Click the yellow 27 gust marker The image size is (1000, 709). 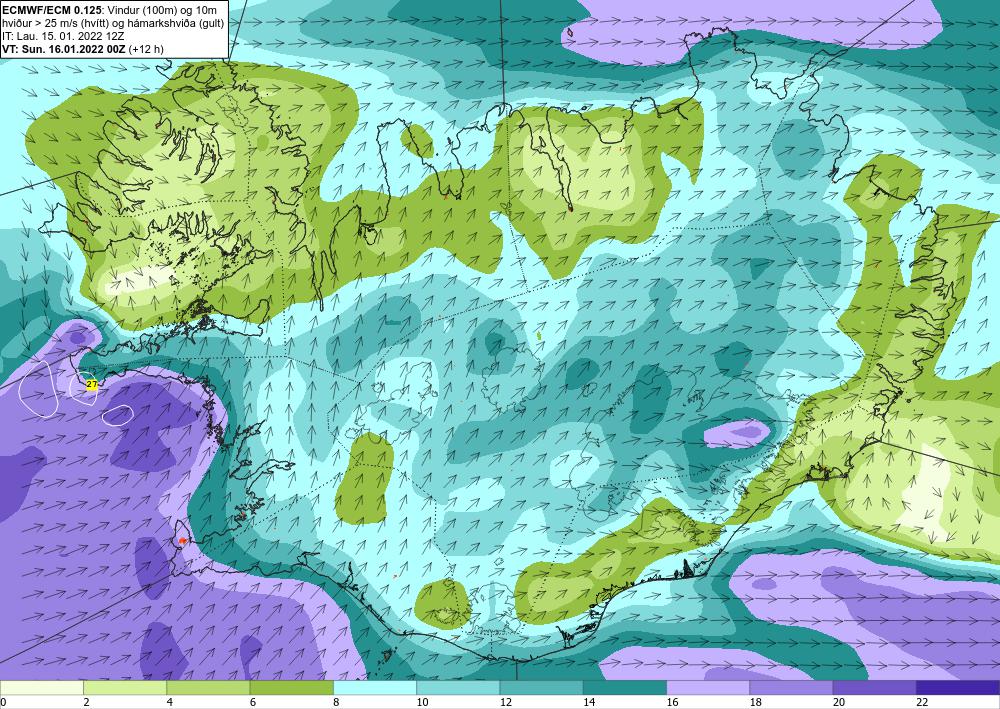91,384
